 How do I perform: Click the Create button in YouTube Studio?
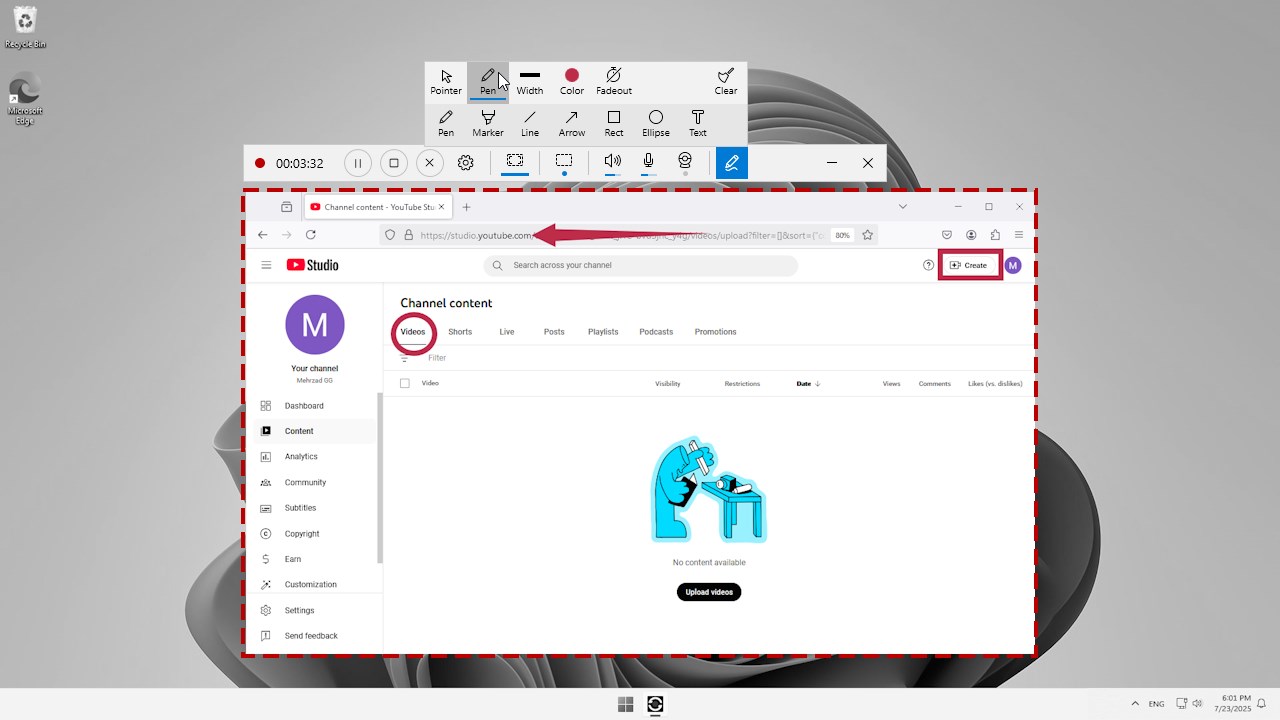pyautogui.click(x=969, y=265)
